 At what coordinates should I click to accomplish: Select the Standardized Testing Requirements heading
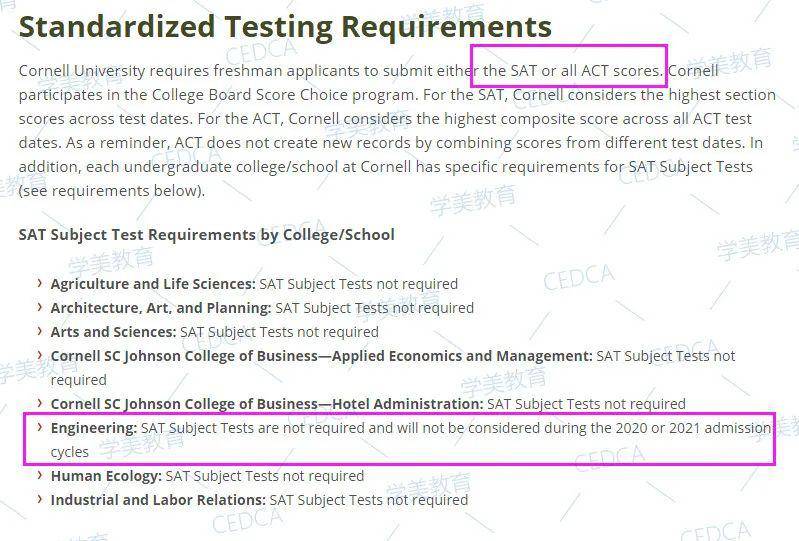[285, 26]
